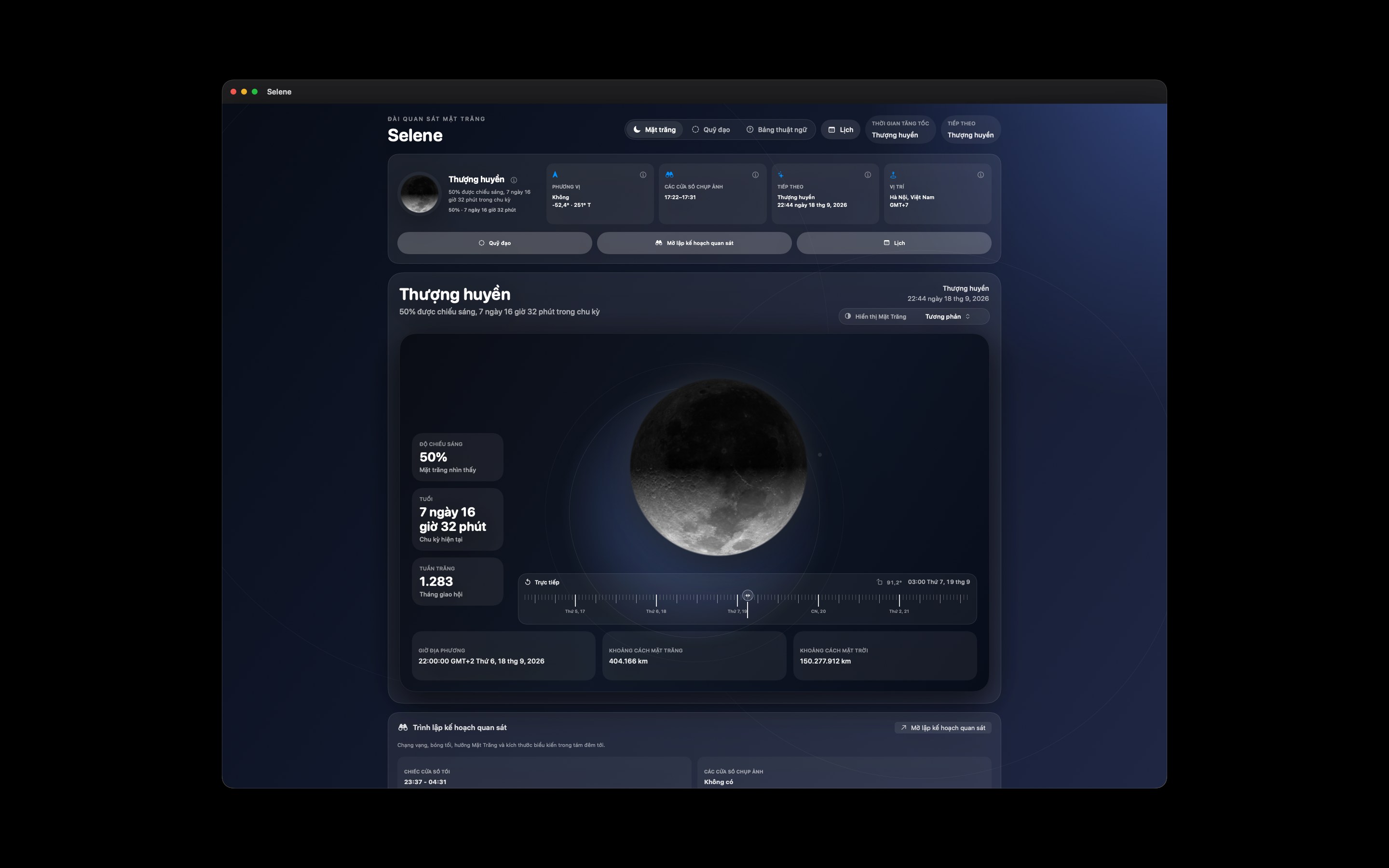Click the Thời gian tăng tốc pill
The height and width of the screenshot is (868, 1389).
900,130
